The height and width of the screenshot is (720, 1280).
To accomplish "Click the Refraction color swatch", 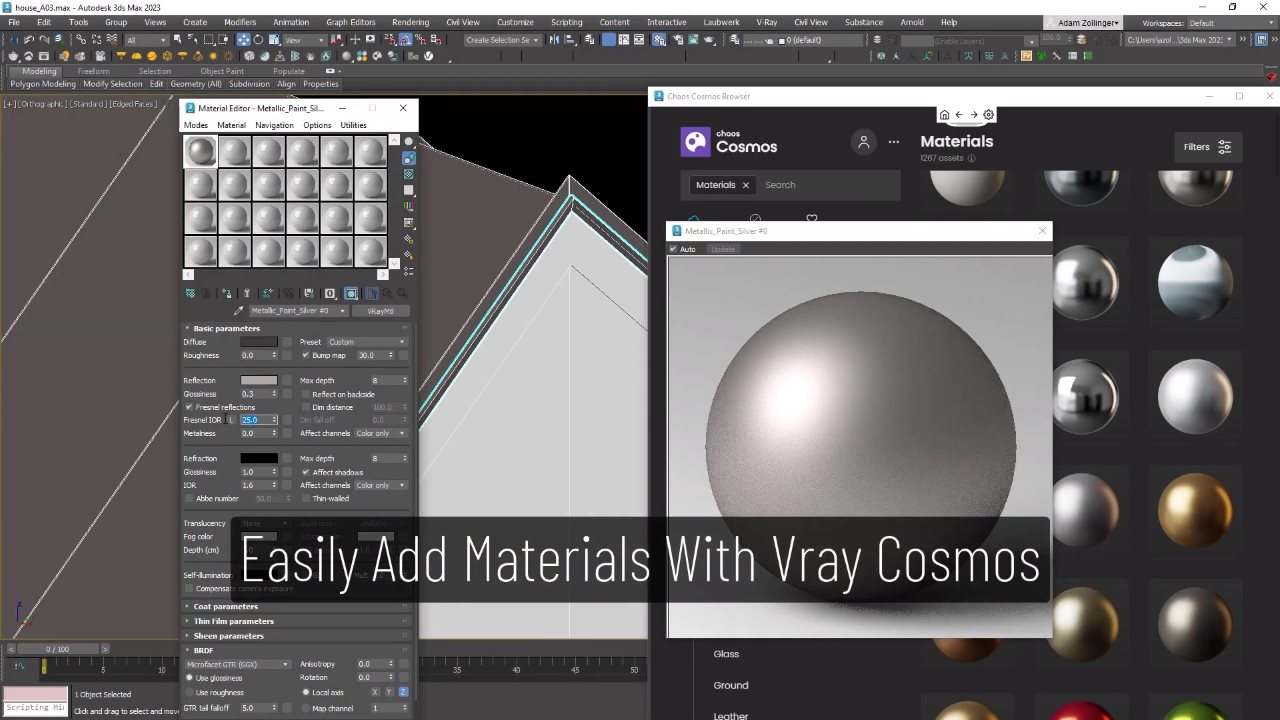I will click(x=259, y=458).
